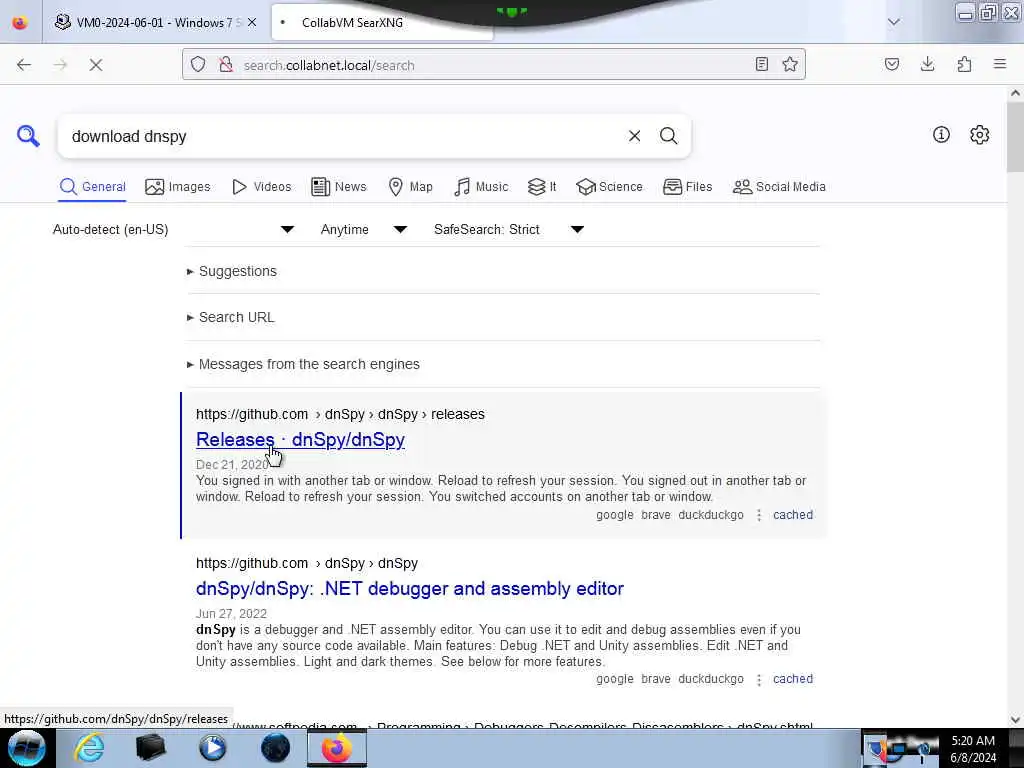The image size is (1024, 768).
Task: Switch to Files search category
Action: point(688,187)
